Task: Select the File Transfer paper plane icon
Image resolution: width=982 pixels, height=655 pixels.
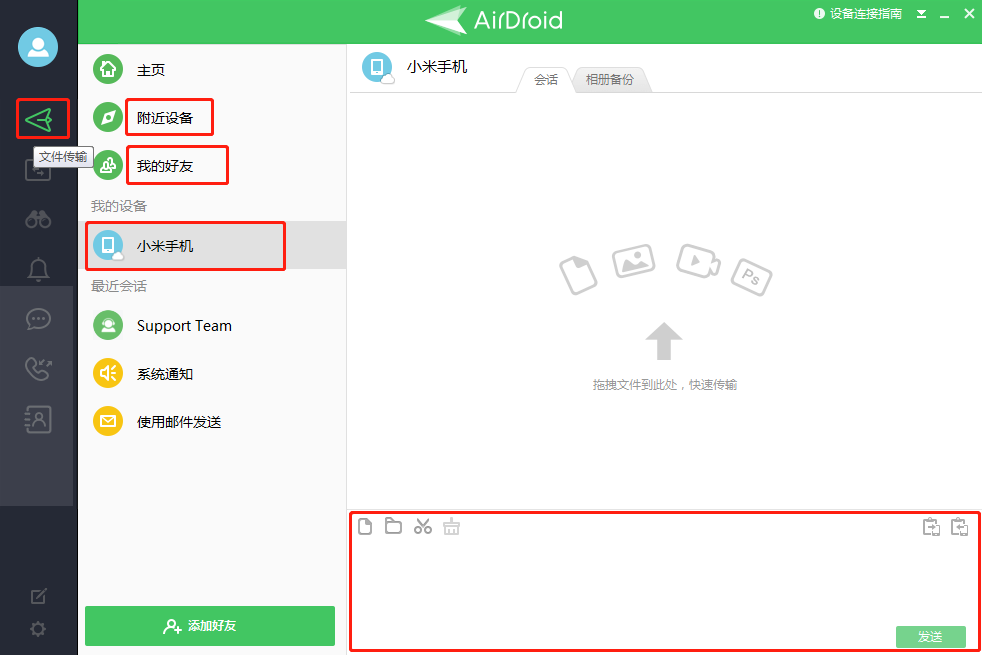Action: (39, 120)
